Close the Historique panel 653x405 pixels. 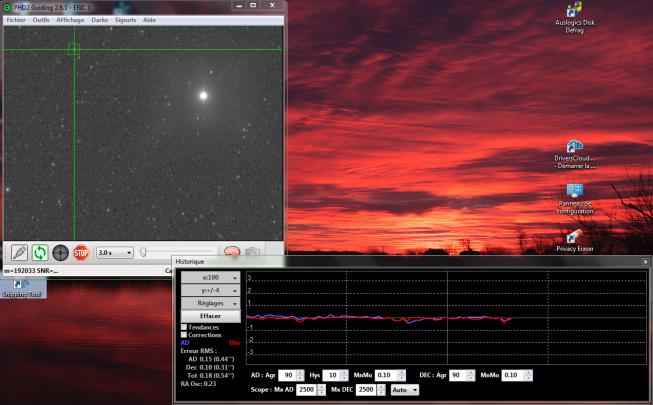(646, 262)
